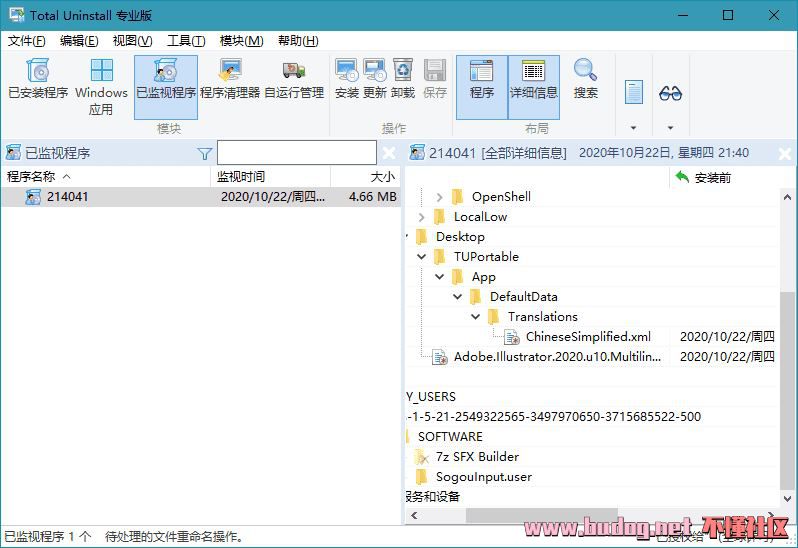
Task: Close the 214041 details panel
Action: tap(785, 153)
